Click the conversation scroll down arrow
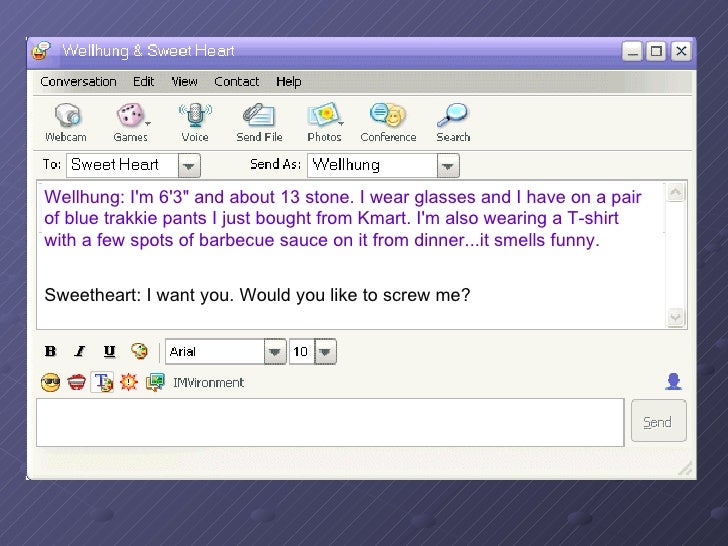The width and height of the screenshot is (728, 546). click(x=676, y=318)
